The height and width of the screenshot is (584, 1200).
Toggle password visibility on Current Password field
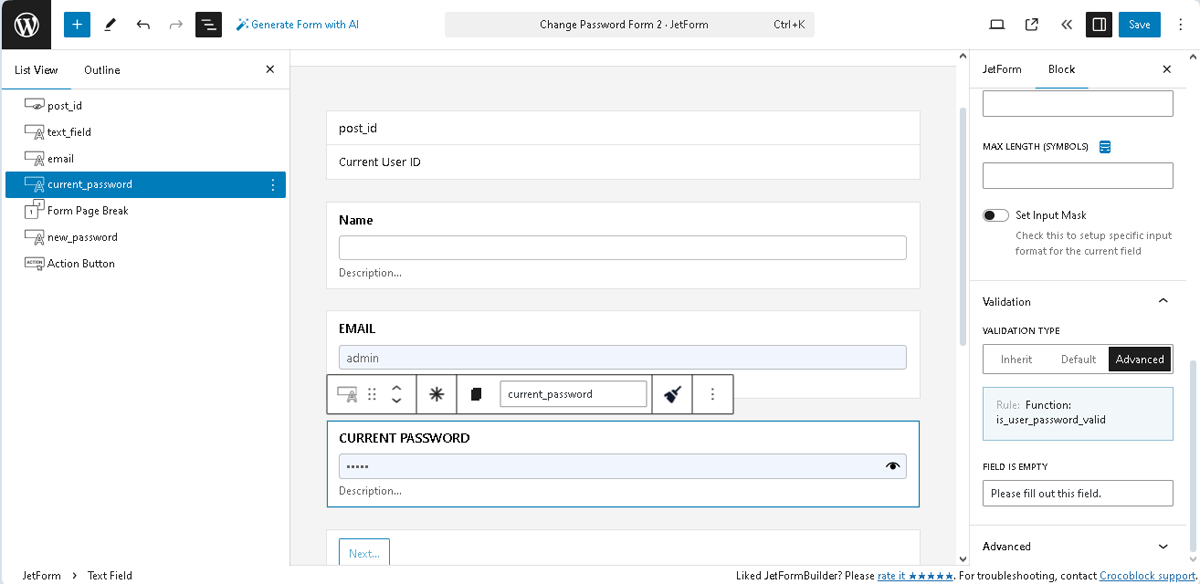pos(893,465)
